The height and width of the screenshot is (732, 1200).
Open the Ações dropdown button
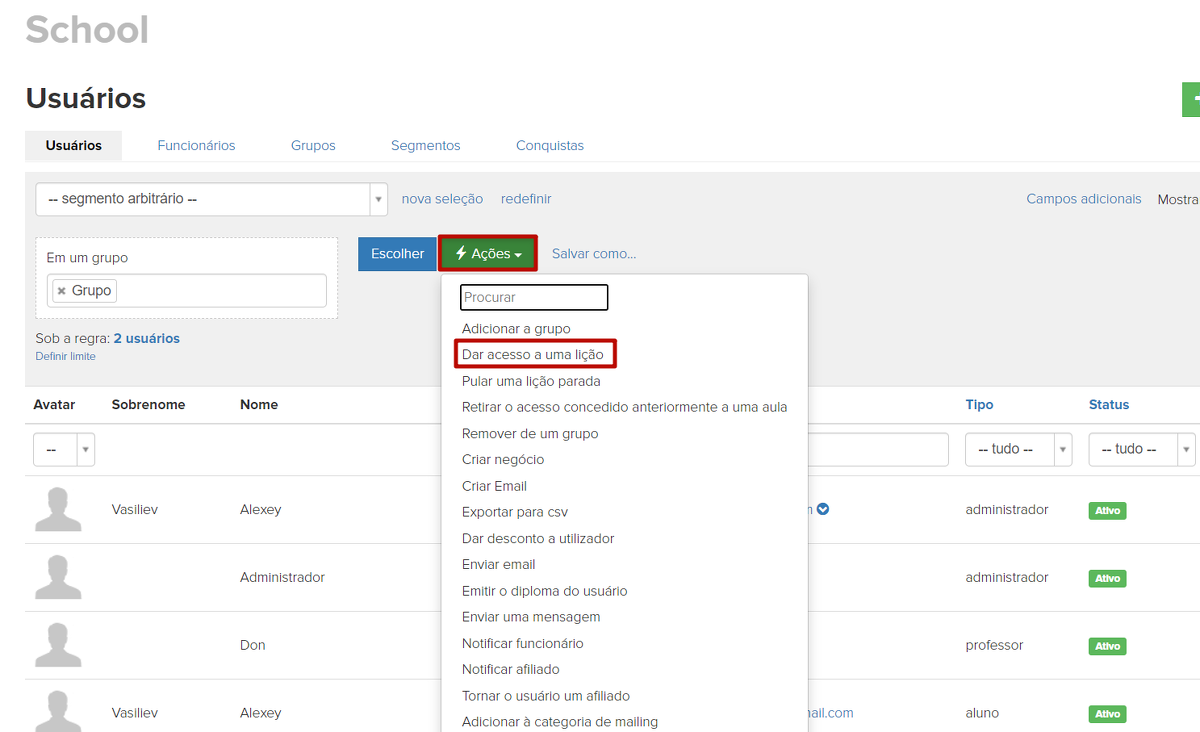pos(488,254)
